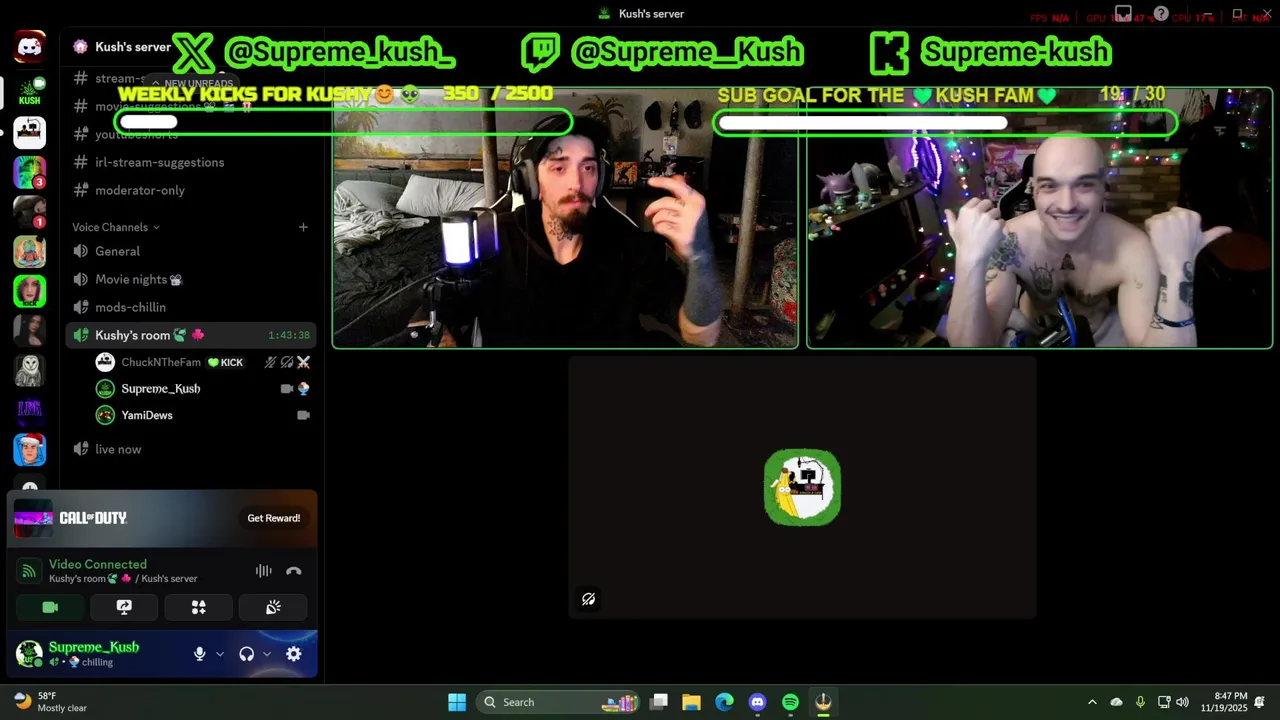The width and height of the screenshot is (1280, 720).
Task: Toggle hide-video icon on center tile
Action: pos(588,599)
